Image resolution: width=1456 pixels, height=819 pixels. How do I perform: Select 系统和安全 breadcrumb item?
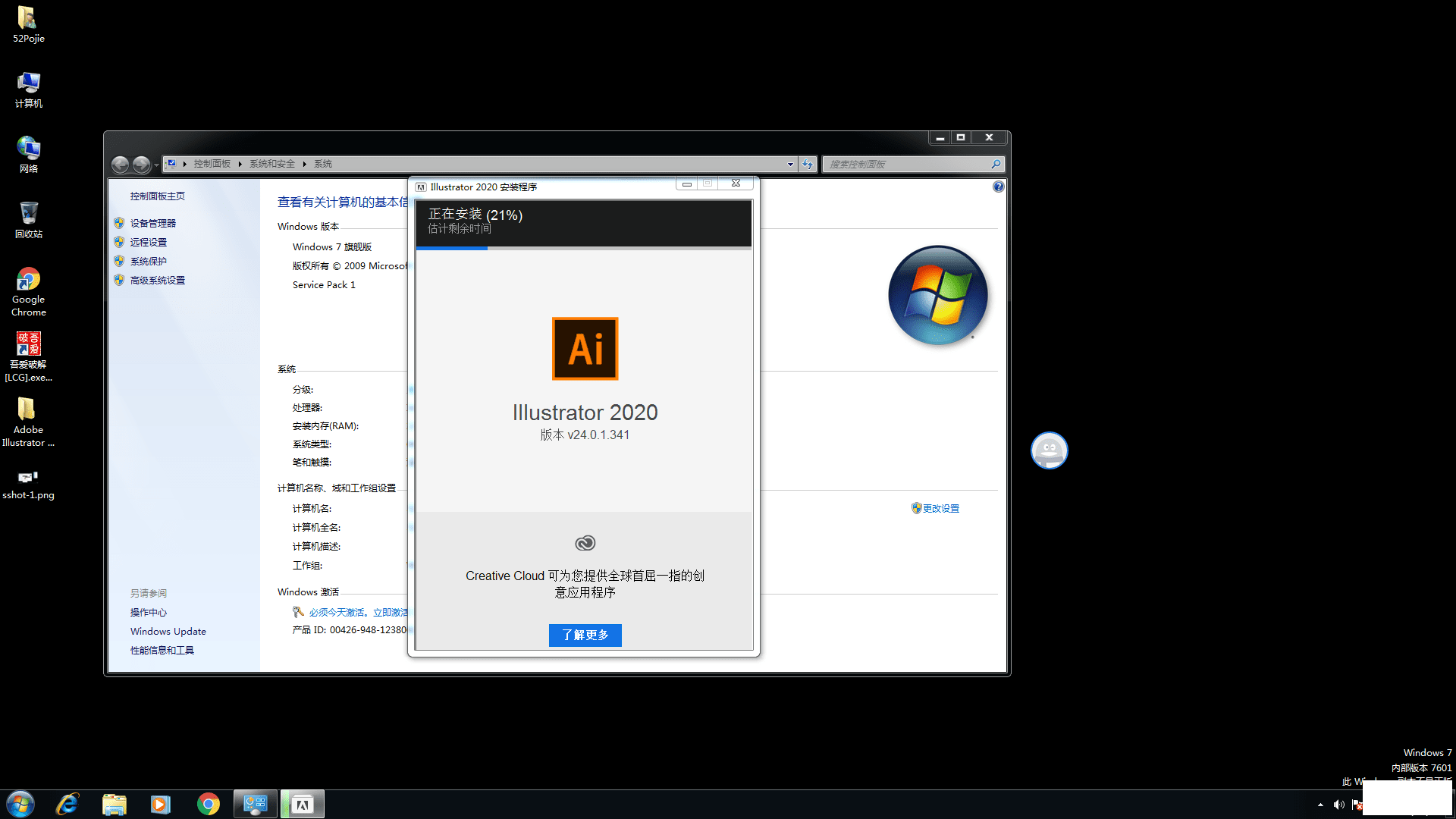(x=271, y=164)
